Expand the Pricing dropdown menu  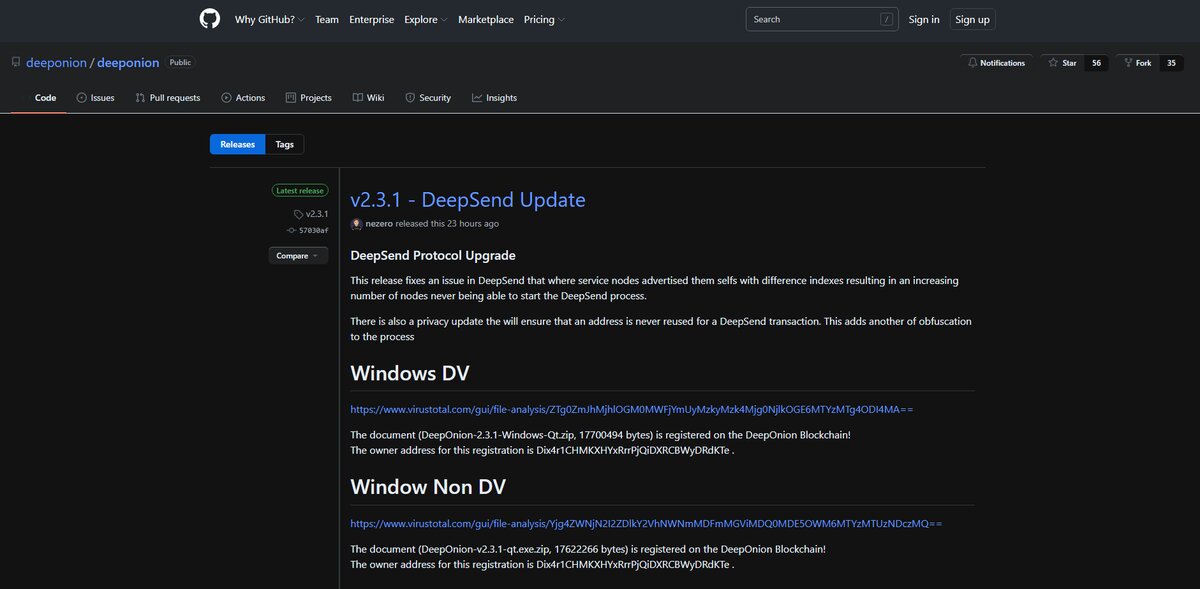click(544, 19)
